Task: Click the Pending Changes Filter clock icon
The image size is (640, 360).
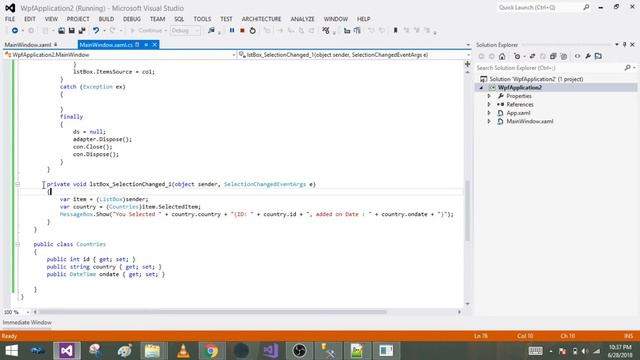Action: coord(517,56)
